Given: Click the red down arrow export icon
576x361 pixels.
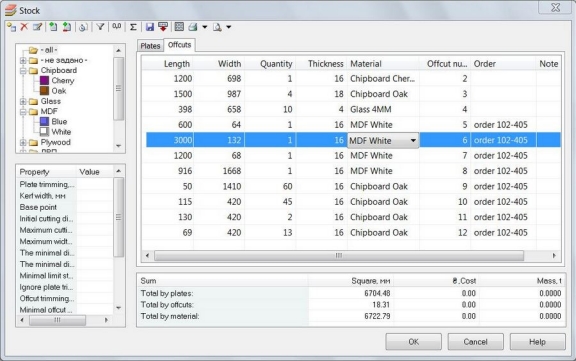Looking at the screenshot, I should coord(163,27).
